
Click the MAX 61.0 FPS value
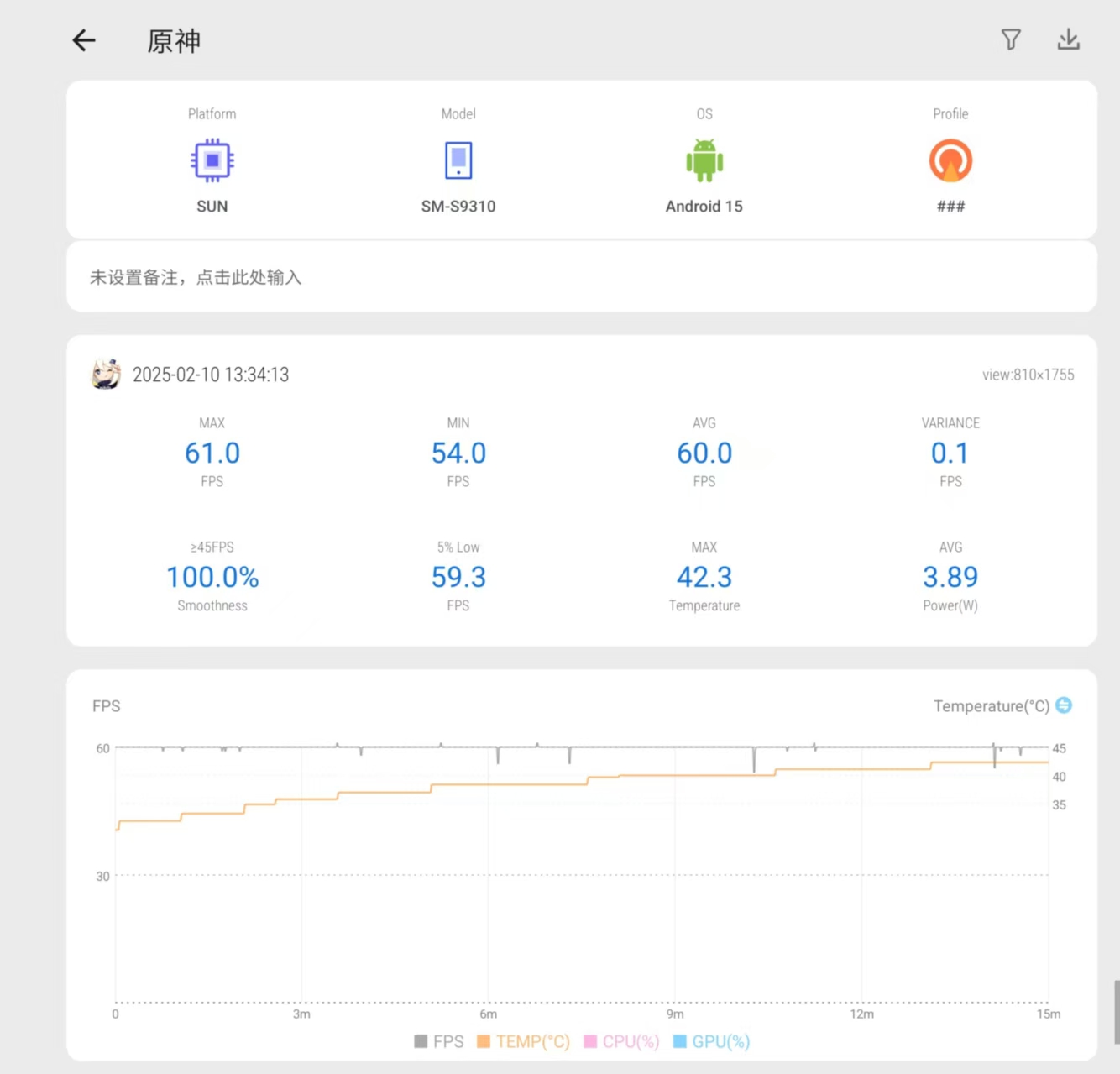(212, 453)
